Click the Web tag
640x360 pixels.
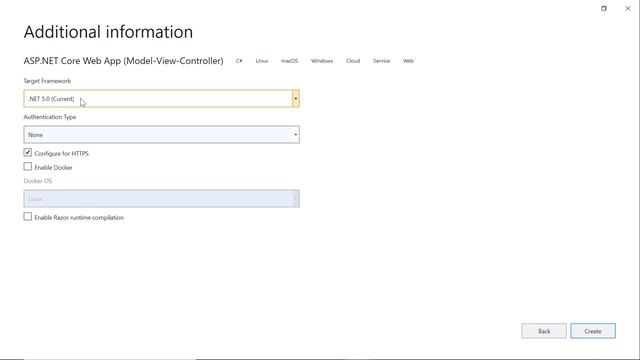pos(408,61)
